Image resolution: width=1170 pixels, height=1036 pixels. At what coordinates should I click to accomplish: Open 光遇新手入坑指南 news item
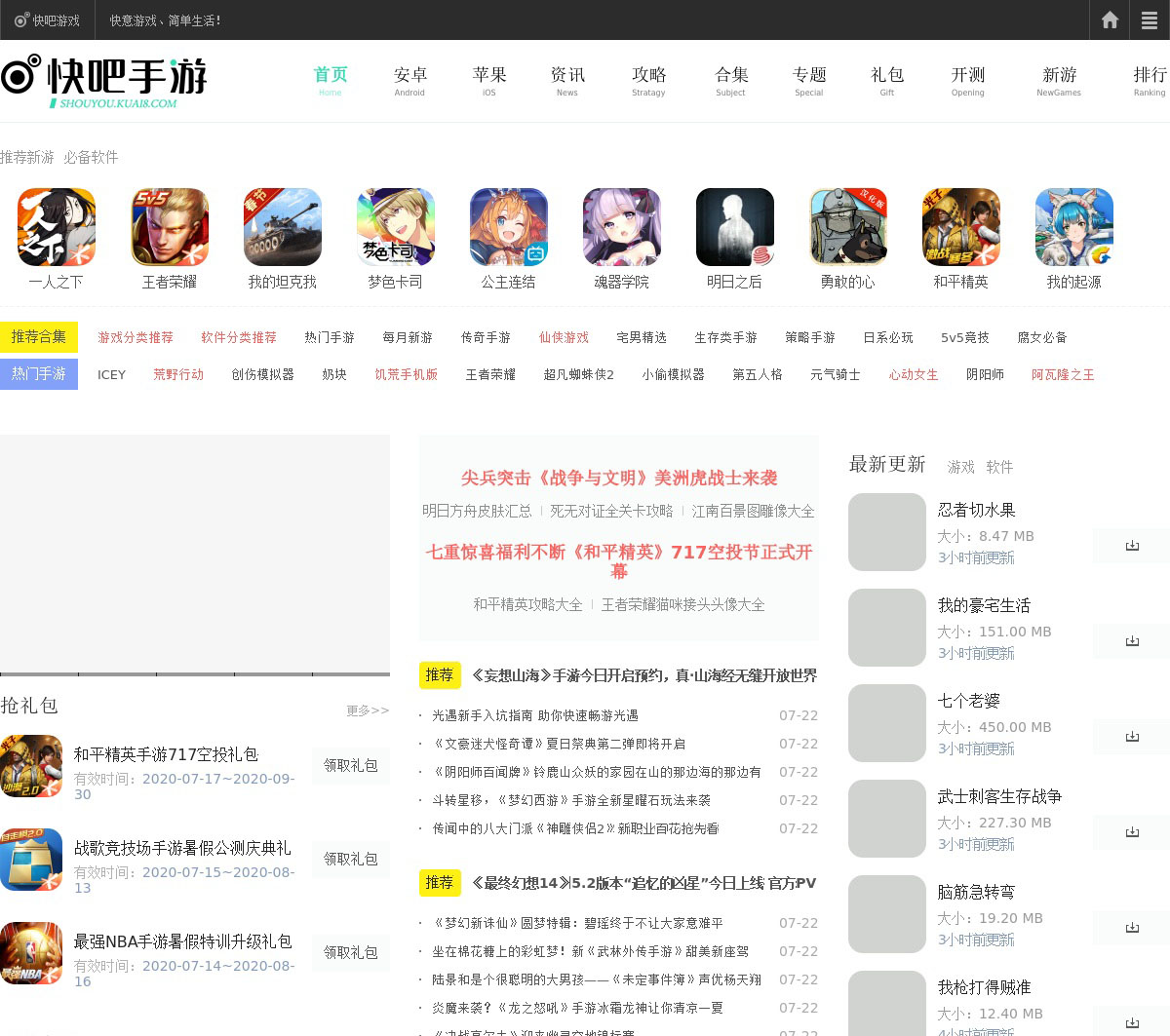click(x=535, y=715)
